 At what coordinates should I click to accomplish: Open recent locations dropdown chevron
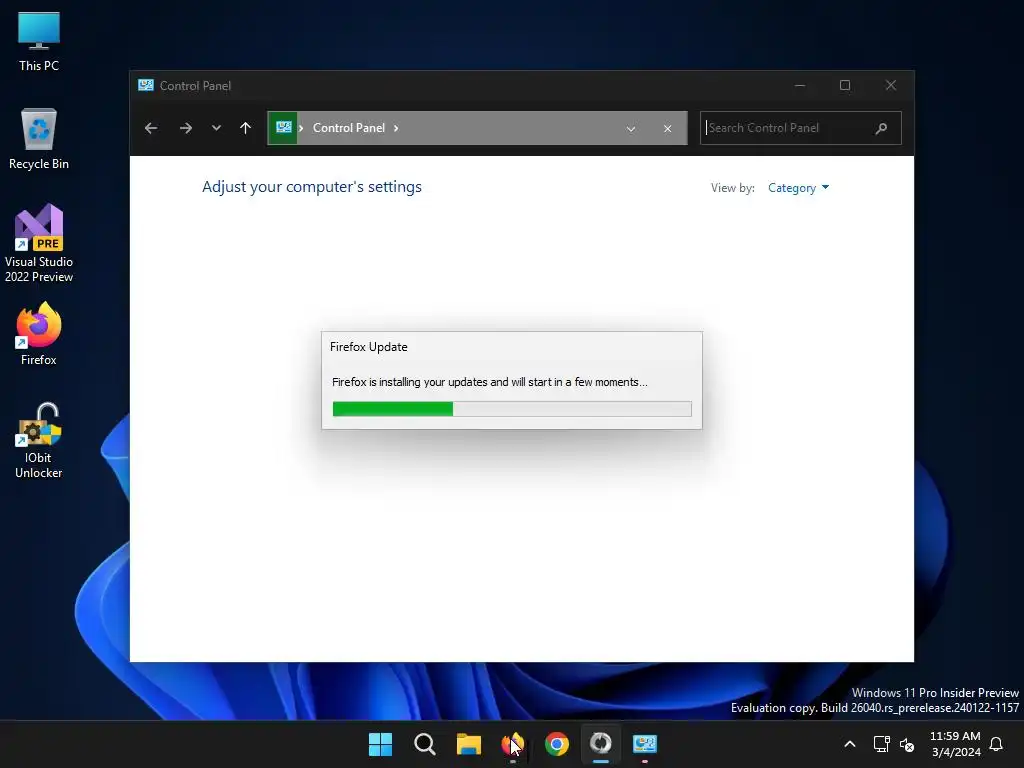click(x=216, y=128)
